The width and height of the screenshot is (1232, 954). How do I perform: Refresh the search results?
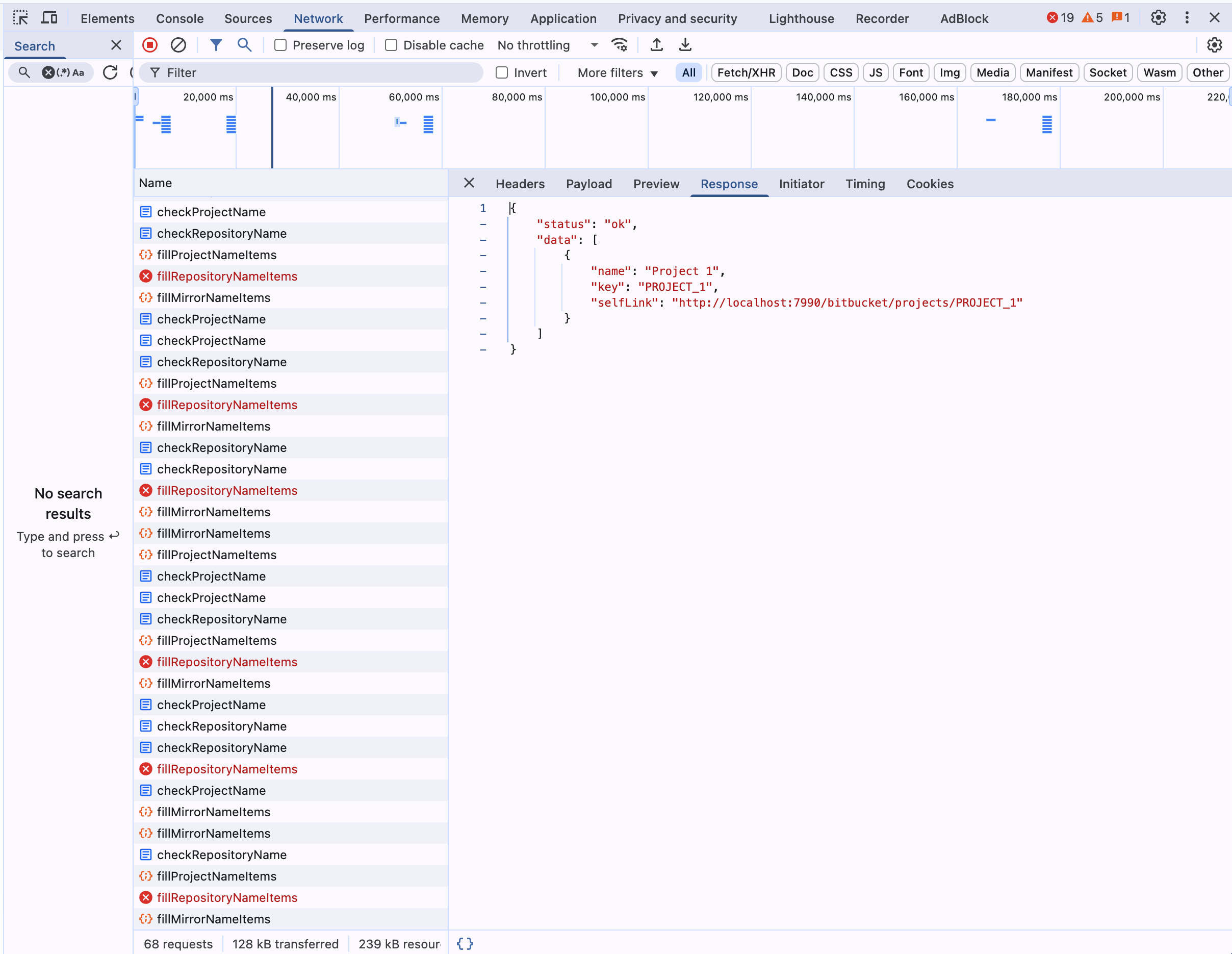(x=110, y=72)
